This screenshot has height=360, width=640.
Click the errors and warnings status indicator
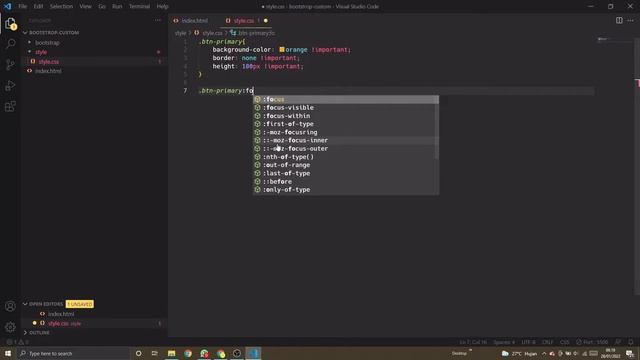click(x=17, y=342)
